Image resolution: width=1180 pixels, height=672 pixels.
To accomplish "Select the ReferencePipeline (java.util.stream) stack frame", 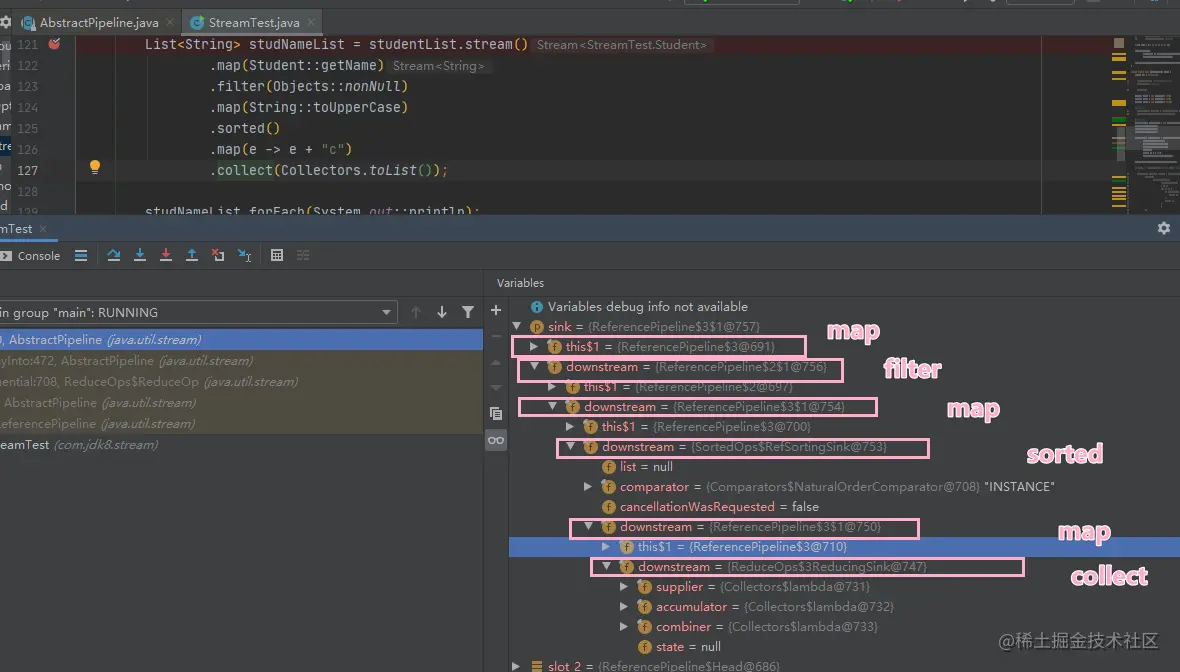I will (241, 424).
